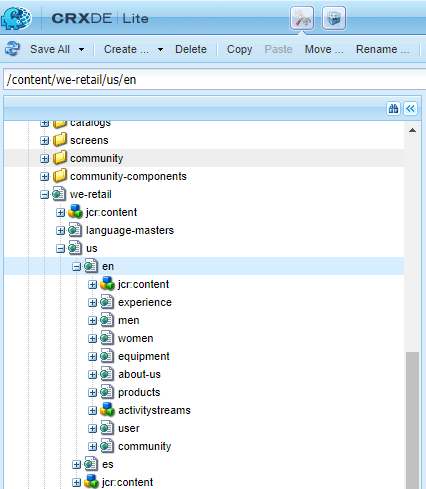426x489 pixels.
Task: Select the products tree node
Action: [139, 392]
